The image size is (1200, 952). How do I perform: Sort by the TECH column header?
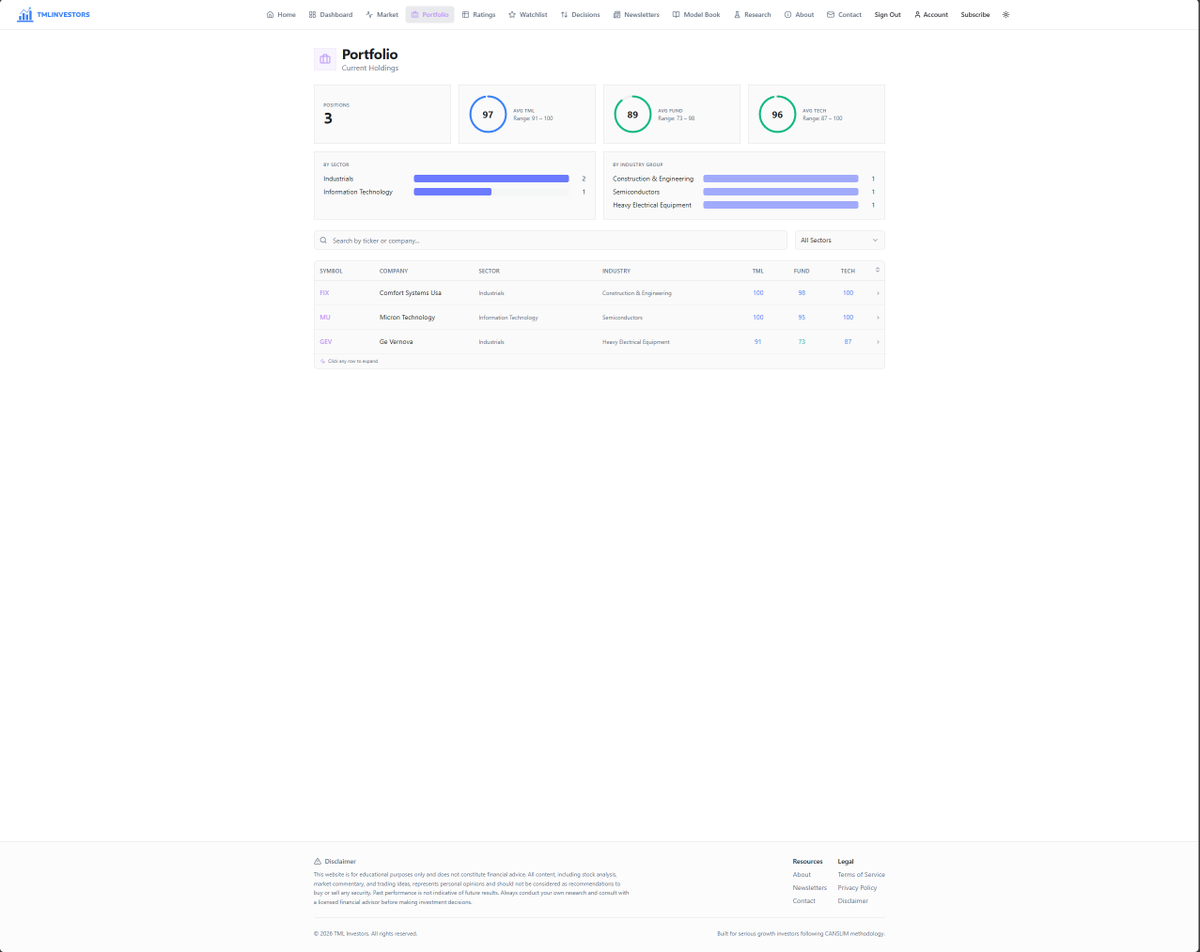(x=848, y=271)
